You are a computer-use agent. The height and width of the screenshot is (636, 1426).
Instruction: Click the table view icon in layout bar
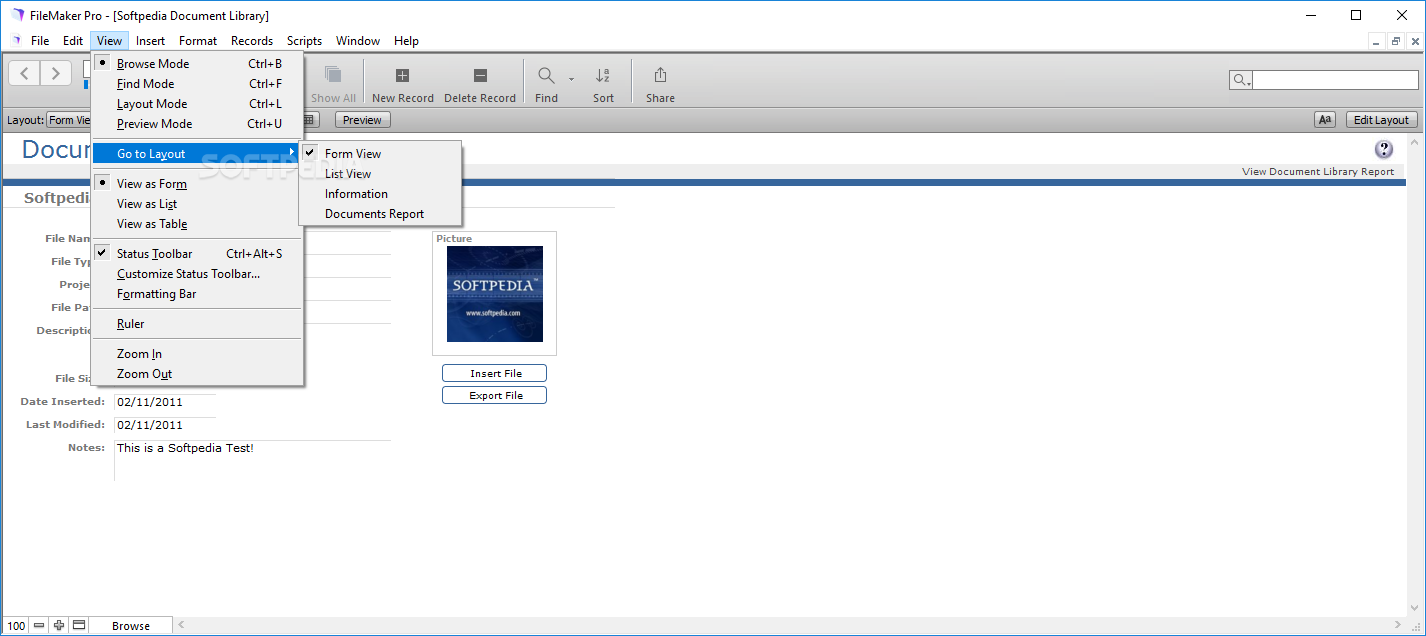(310, 120)
